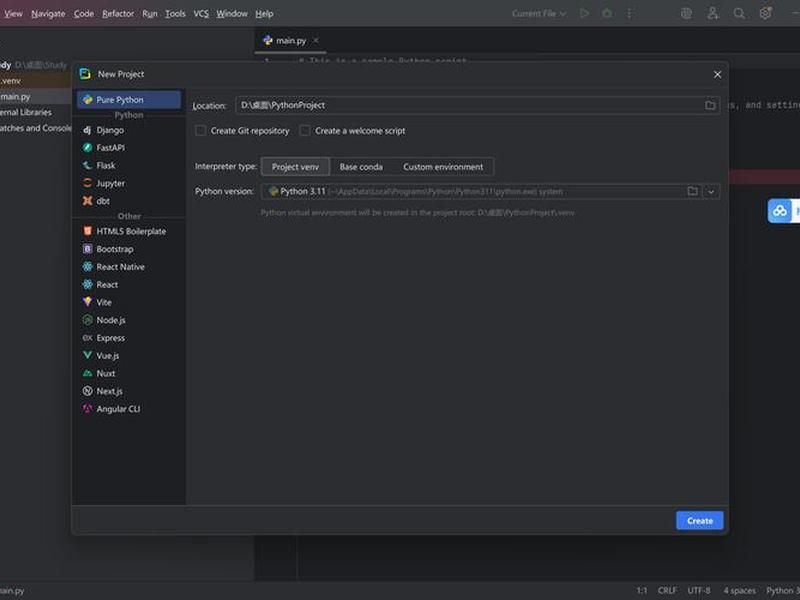This screenshot has height=600, width=800.
Task: Close the New Project dialog
Action: click(x=717, y=74)
